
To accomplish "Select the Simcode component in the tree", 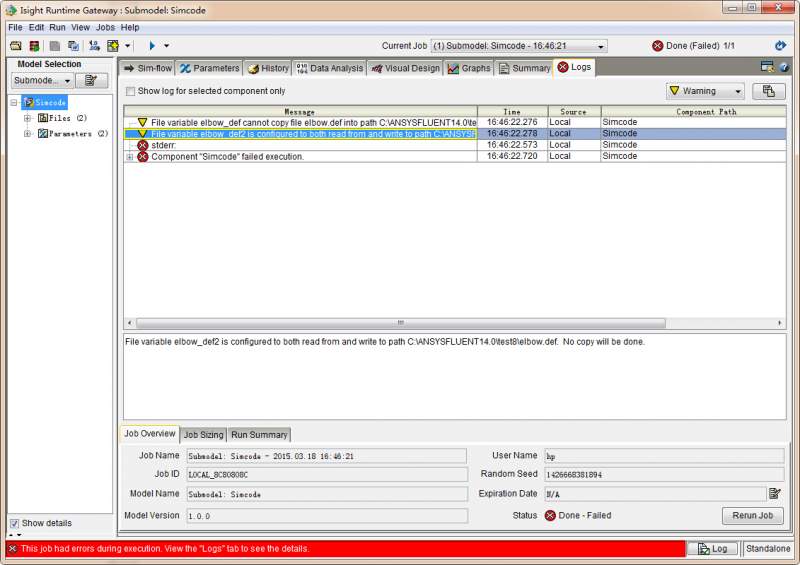I will click(45, 103).
